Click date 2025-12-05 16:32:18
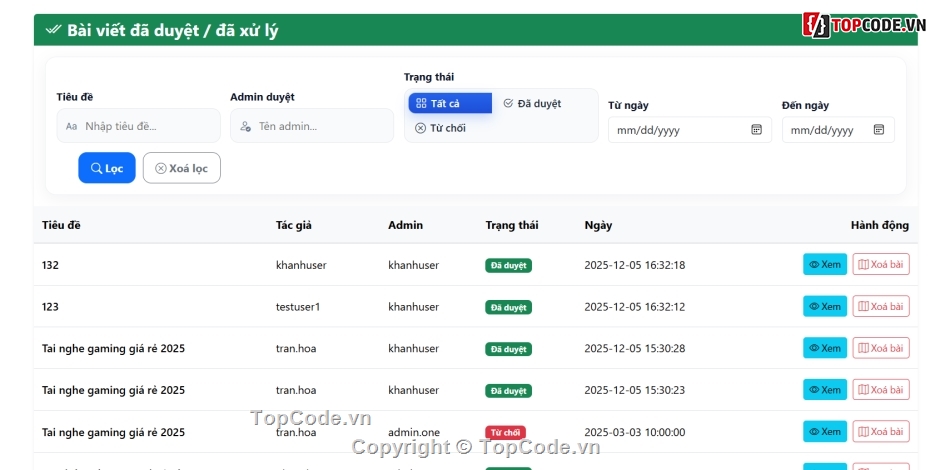Viewport: 950px width, 470px height. click(x=634, y=265)
